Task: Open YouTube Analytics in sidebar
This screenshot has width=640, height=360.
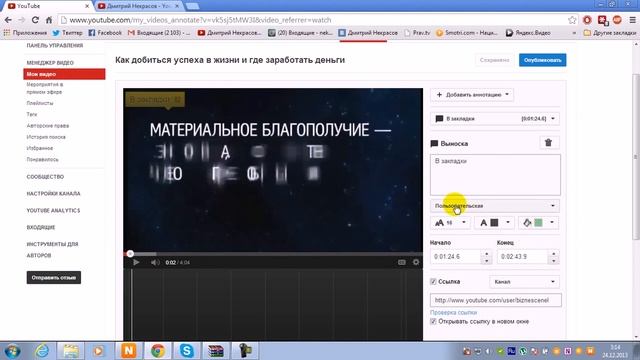Action: pyautogui.click(x=53, y=211)
